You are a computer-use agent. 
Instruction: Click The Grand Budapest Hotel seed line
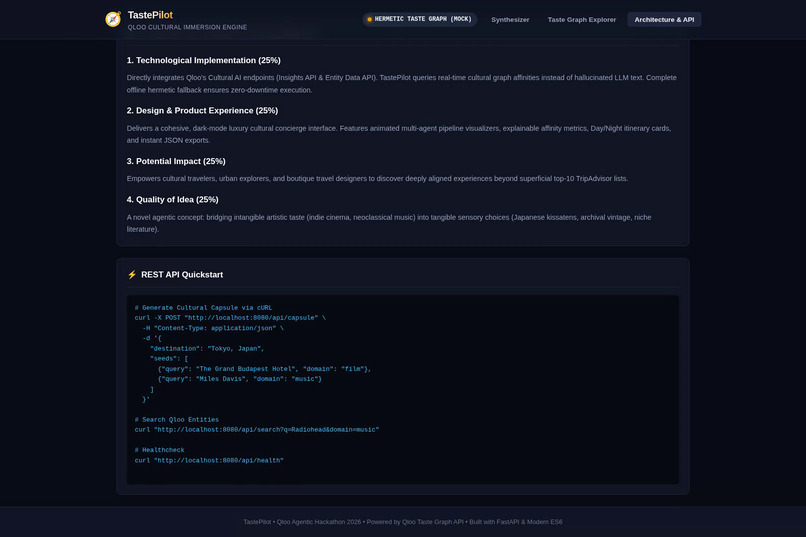tap(264, 369)
